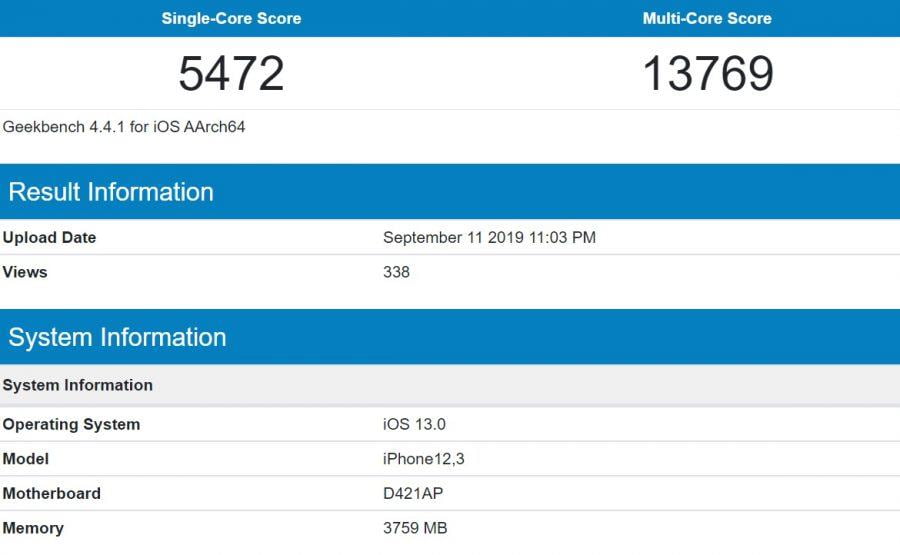Select the iPhone12,3 model value
The height and width of the screenshot is (555, 900).
click(x=424, y=459)
